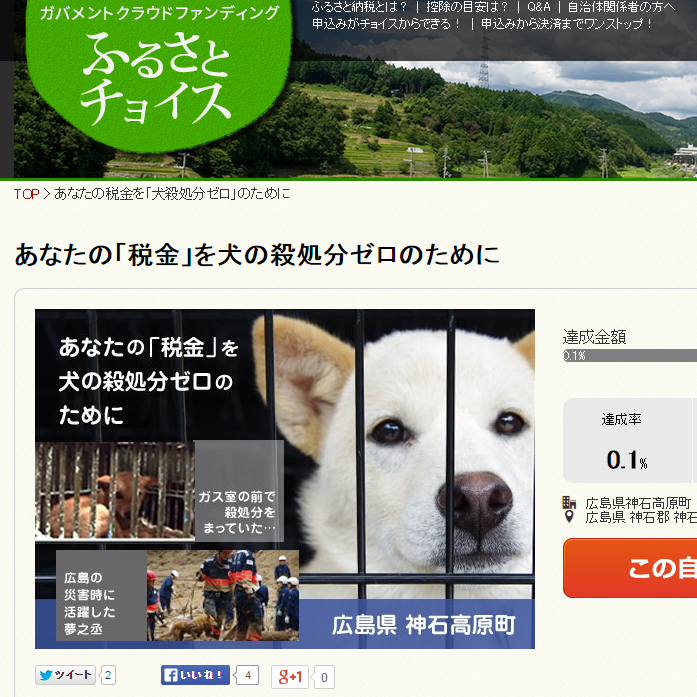Open the 自治体関係者の方へ menu link
The width and height of the screenshot is (697, 697).
621,7
